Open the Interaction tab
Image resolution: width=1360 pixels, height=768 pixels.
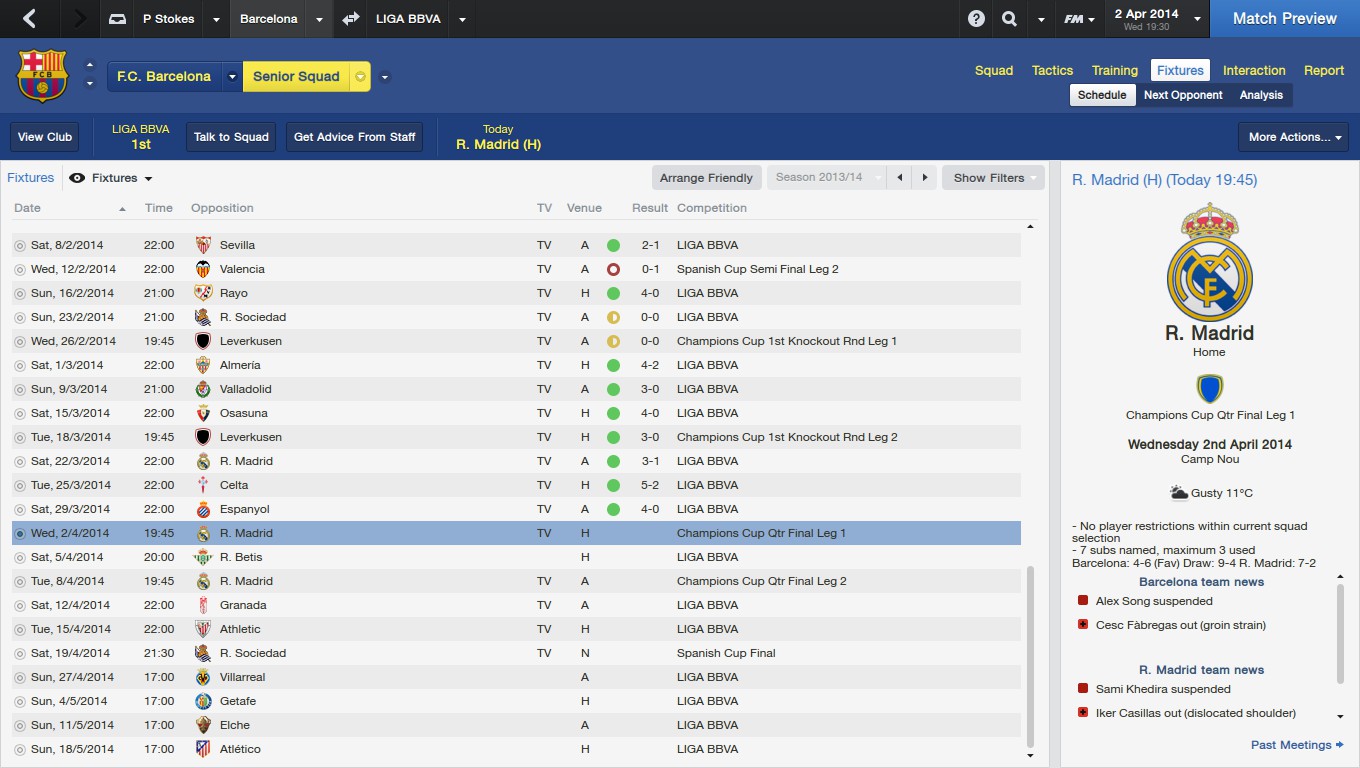1254,70
